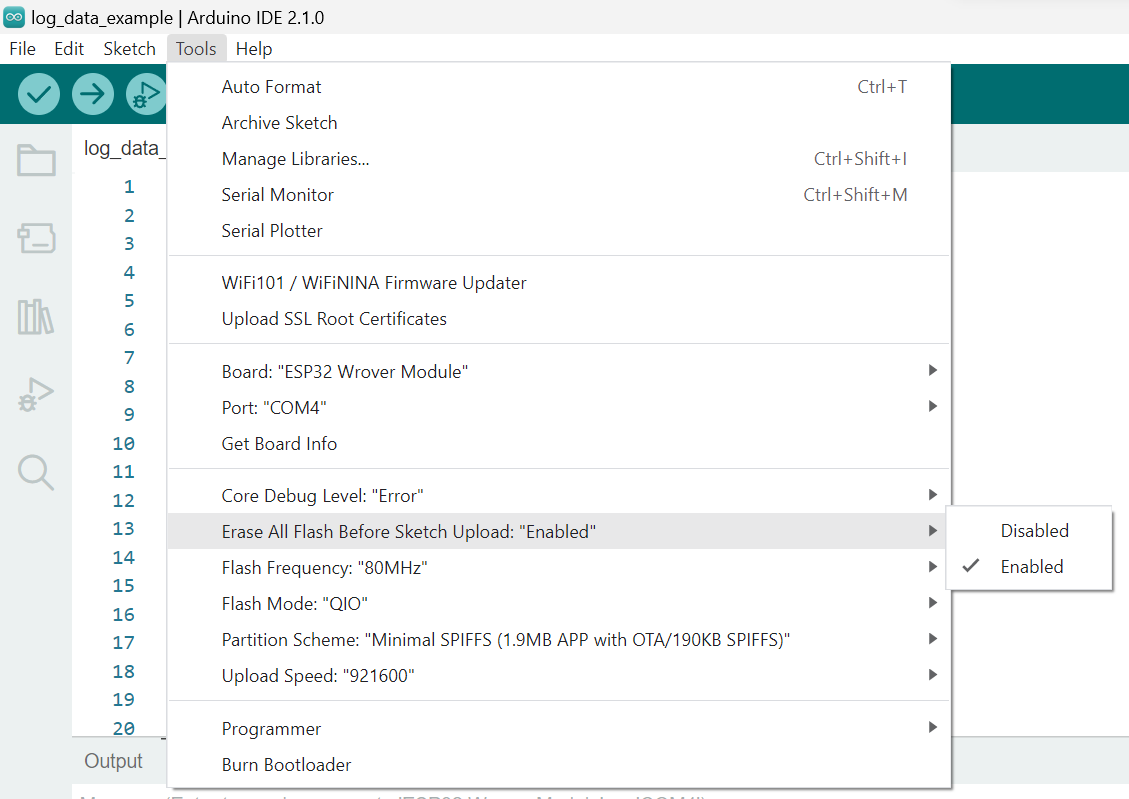This screenshot has width=1129, height=799.
Task: Click Get Board Info
Action: click(x=559, y=443)
